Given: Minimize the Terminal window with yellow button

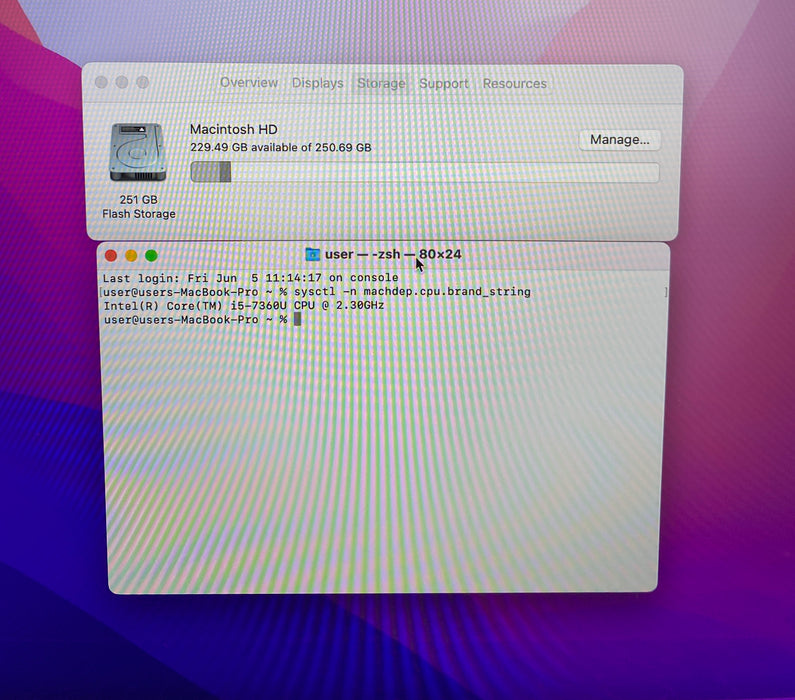Looking at the screenshot, I should pos(131,255).
